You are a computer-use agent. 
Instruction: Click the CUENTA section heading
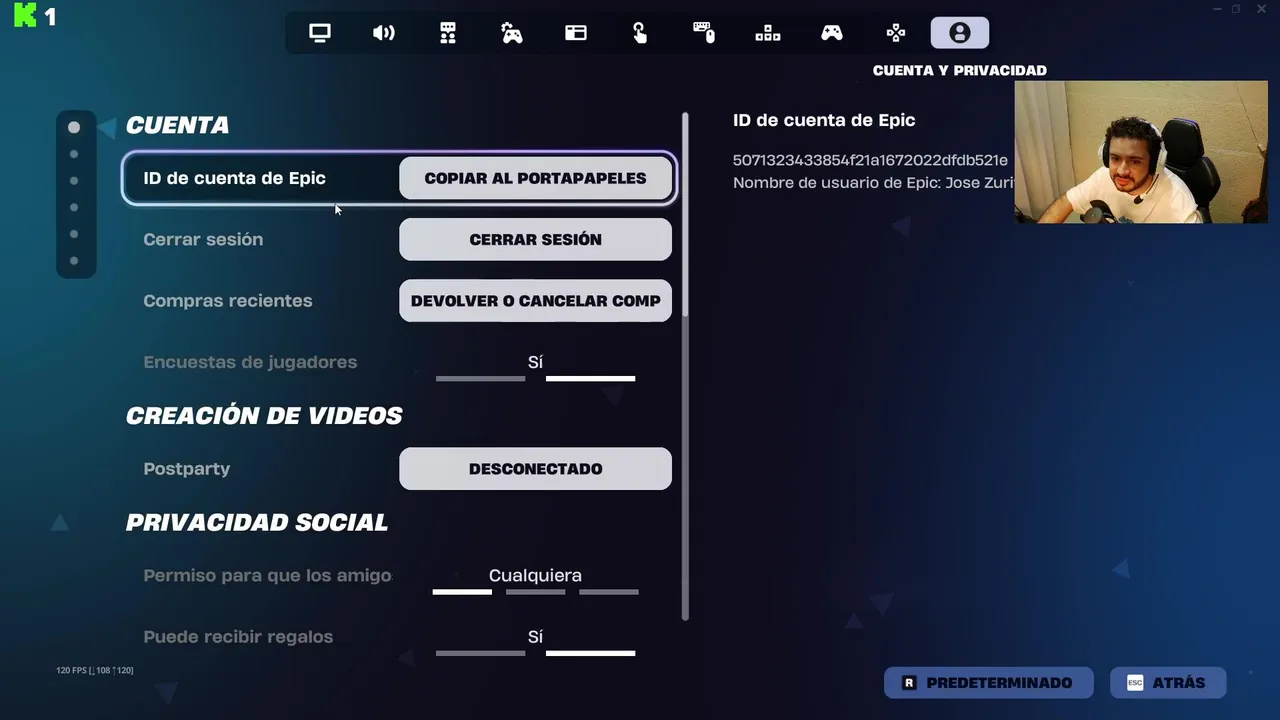tap(177, 125)
